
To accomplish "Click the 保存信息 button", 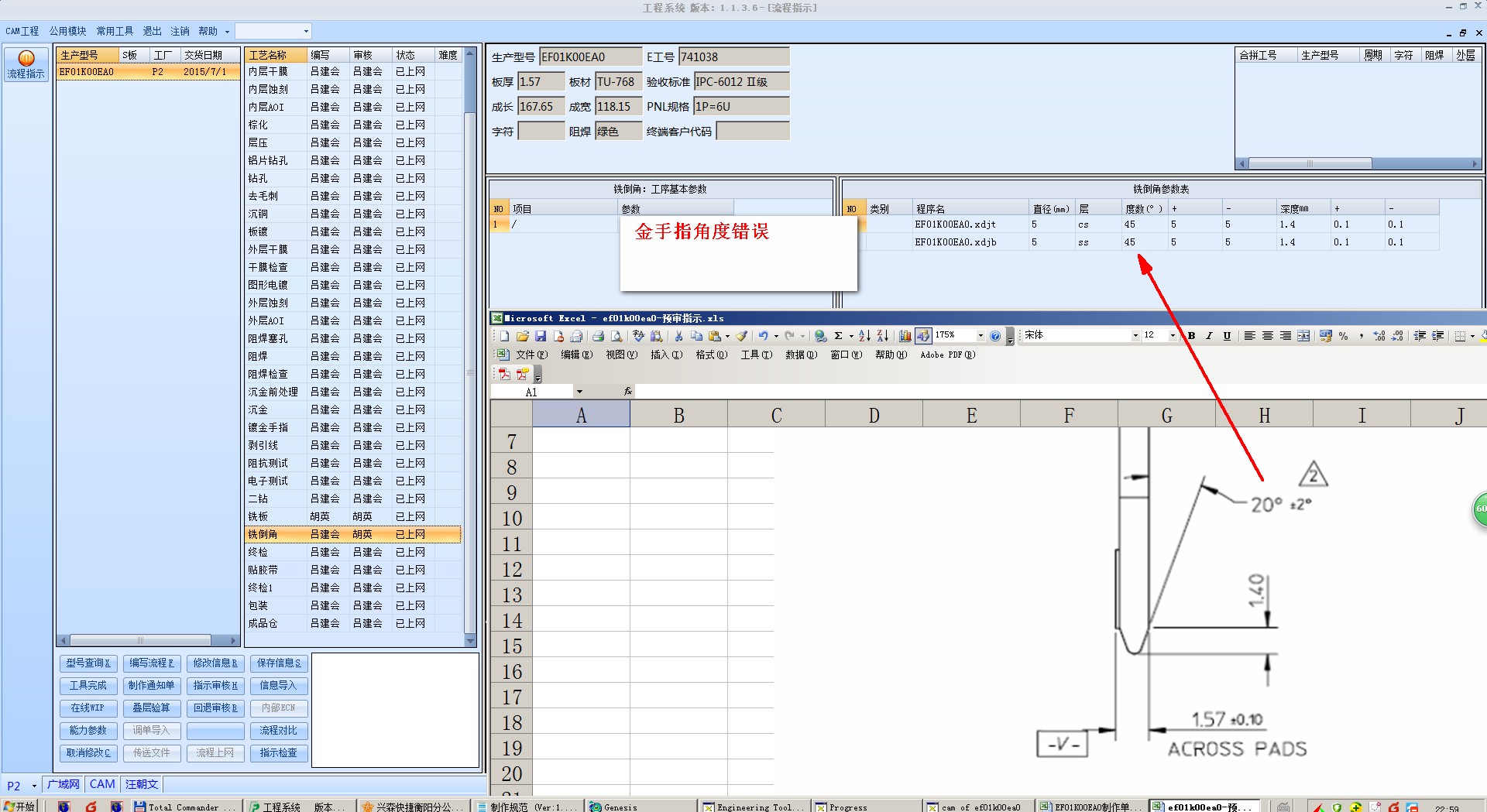I will tap(279, 663).
